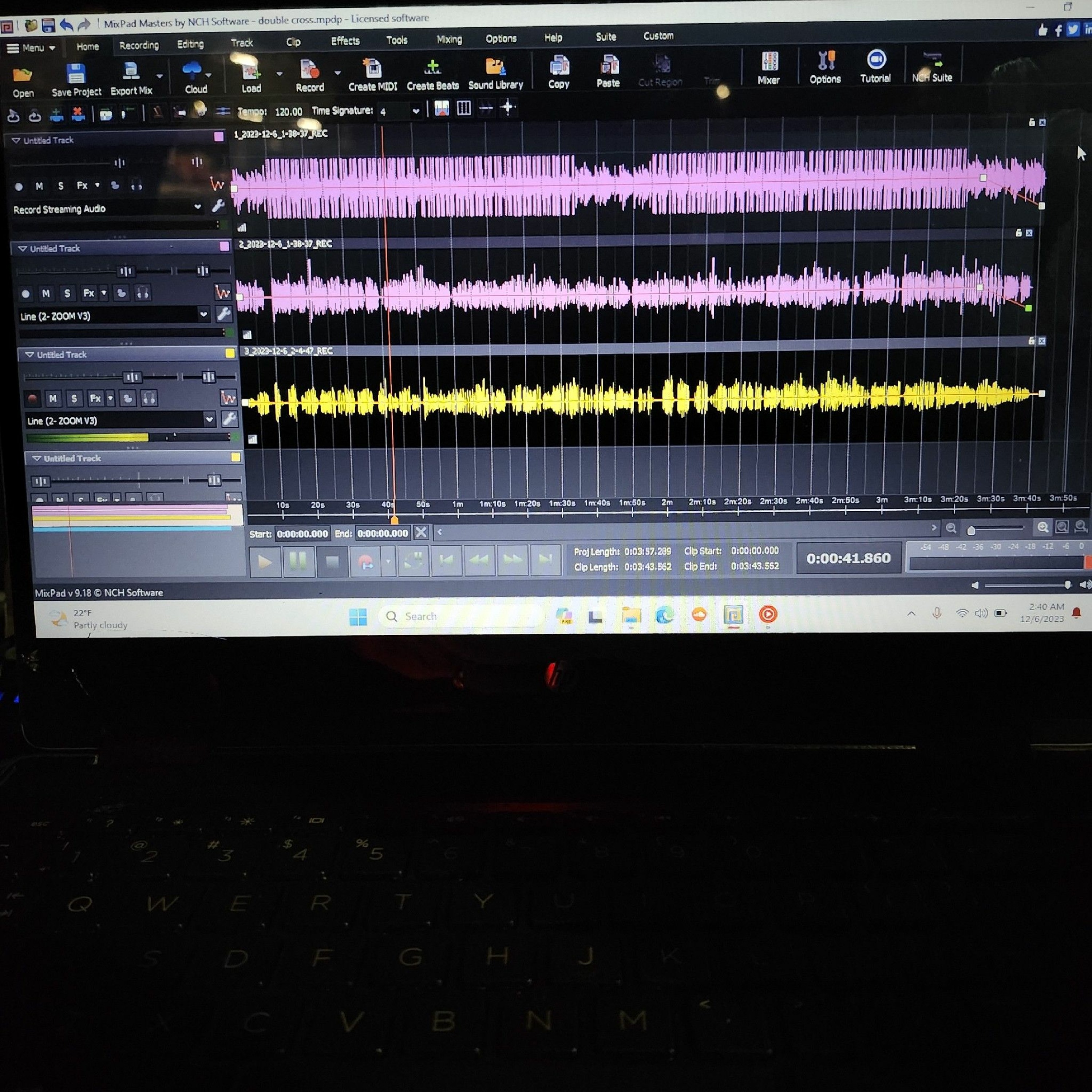Click the zoom in magnifier icon
The height and width of the screenshot is (1092, 1092).
point(1042,527)
